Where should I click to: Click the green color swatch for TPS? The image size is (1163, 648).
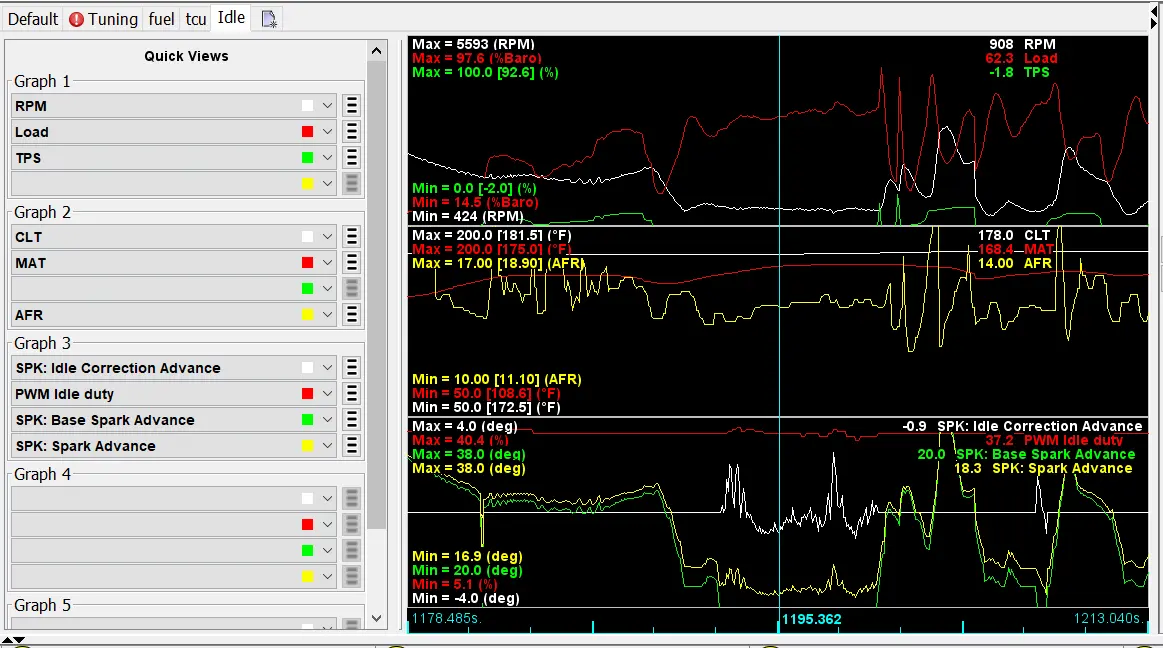point(307,158)
